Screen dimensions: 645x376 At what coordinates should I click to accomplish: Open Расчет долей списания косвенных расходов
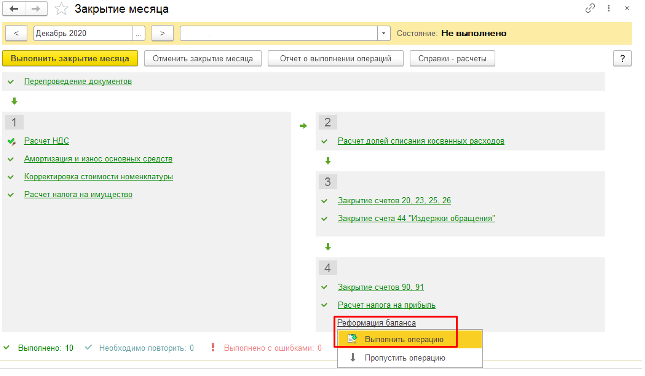421,141
